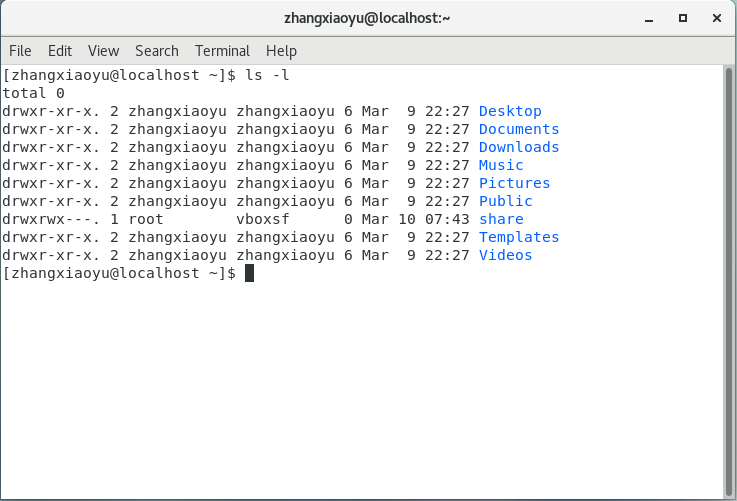Open the Search menu
Viewport: 737px width, 501px height.
(157, 51)
